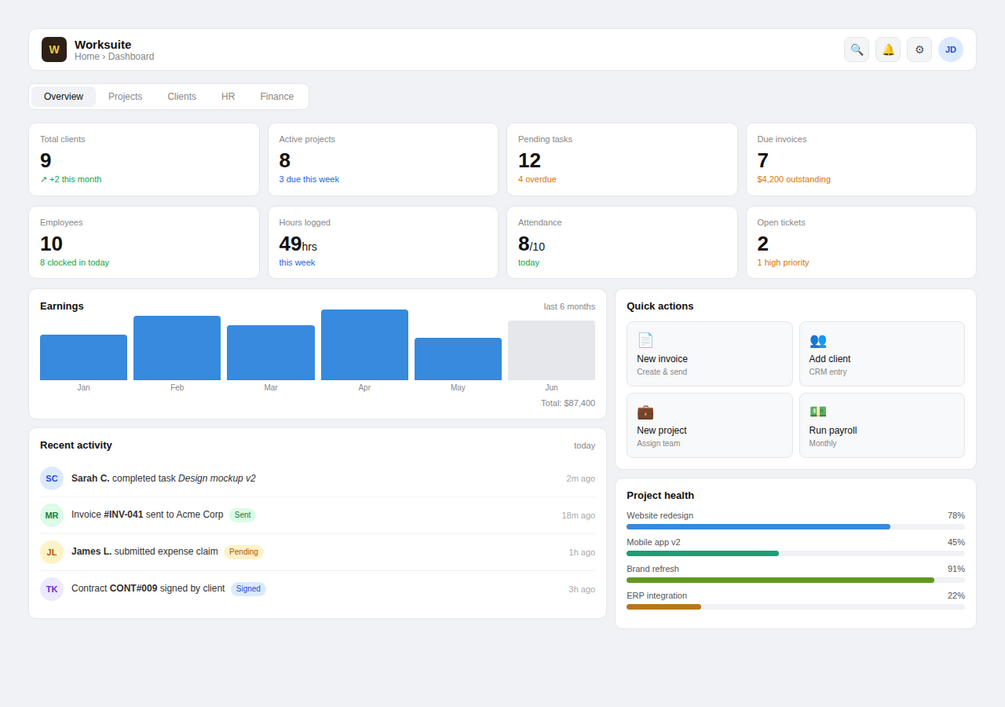Click the Website redesign progress bar
Screen dimensions: 1005x707
795,527
